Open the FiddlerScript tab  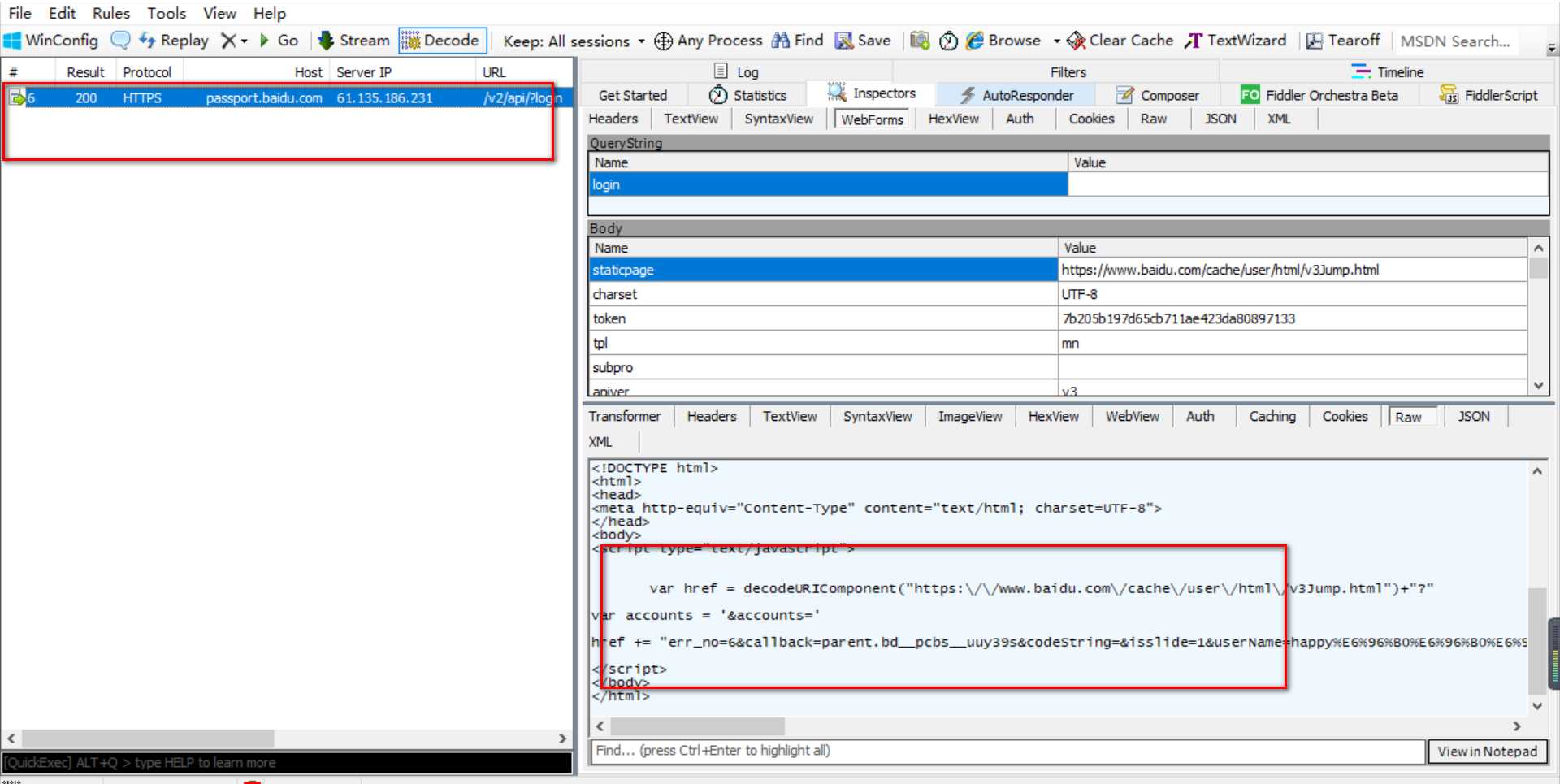[1488, 95]
